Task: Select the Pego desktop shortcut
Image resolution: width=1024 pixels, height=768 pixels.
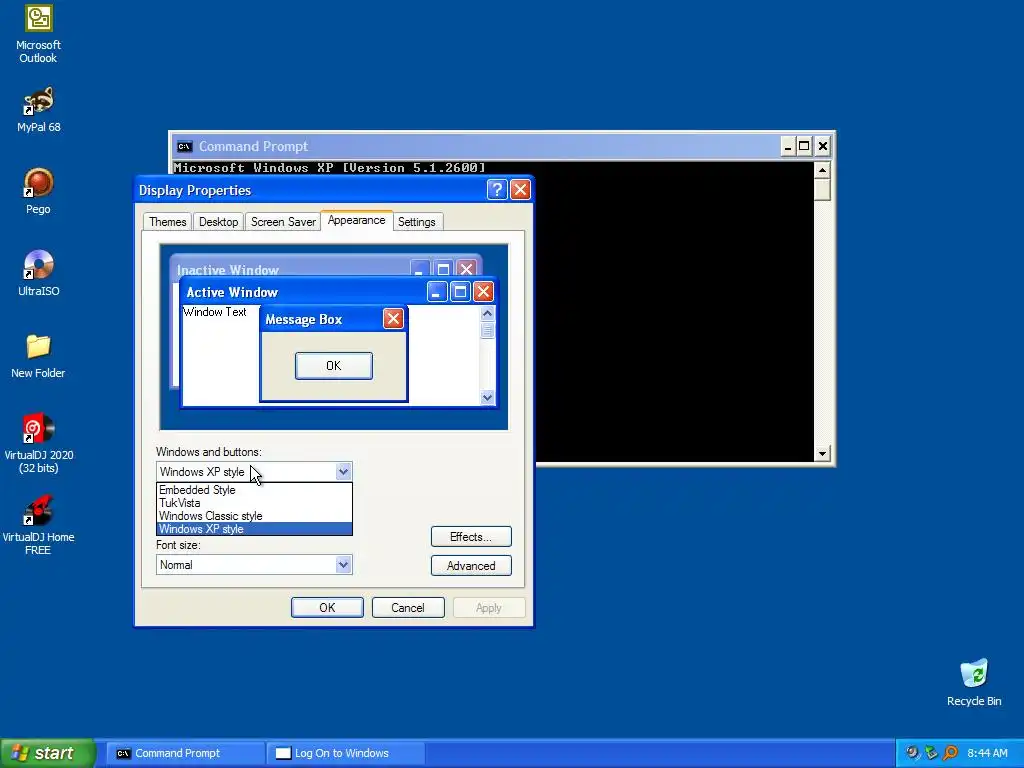Action: click(x=39, y=191)
